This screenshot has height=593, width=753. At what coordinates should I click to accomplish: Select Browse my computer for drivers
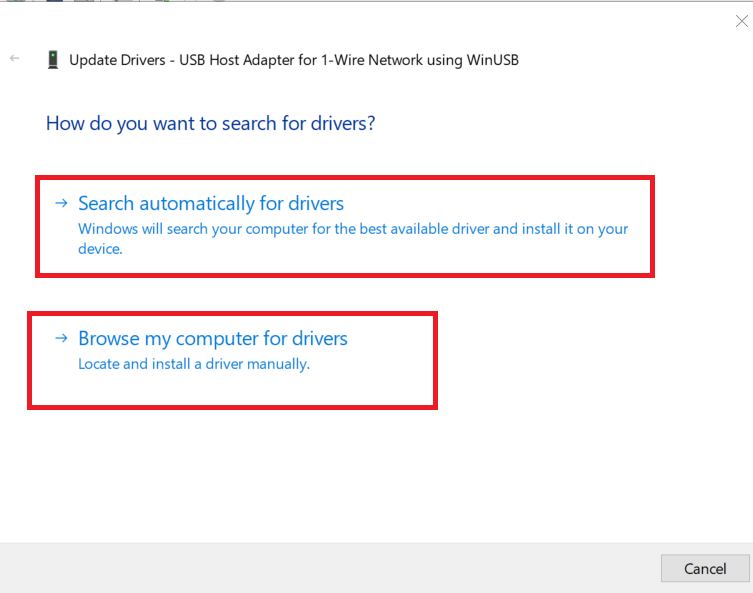[213, 338]
